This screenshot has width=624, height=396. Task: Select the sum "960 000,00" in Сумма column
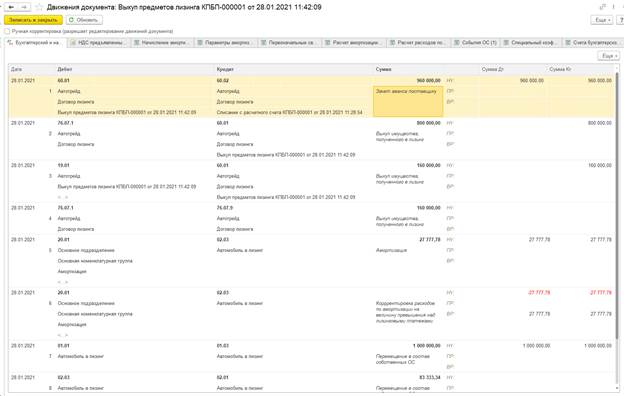(429, 80)
